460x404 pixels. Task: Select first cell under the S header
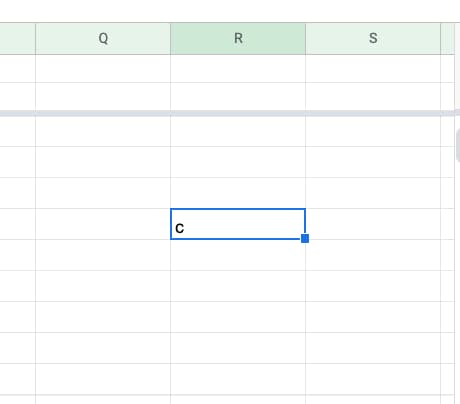373,68
